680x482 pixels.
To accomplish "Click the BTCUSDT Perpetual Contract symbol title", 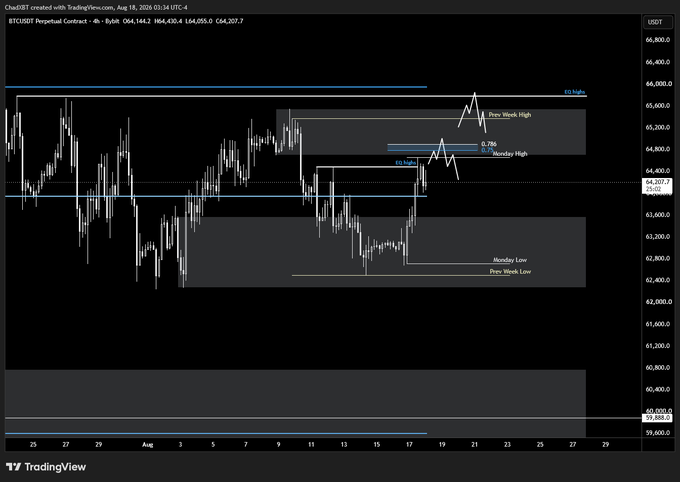I will click(x=48, y=21).
